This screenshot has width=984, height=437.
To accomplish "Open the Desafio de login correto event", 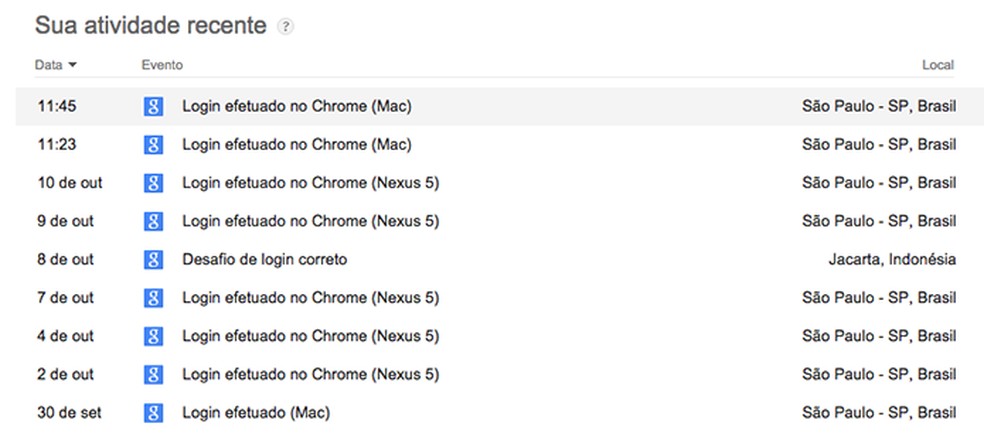I will (x=264, y=259).
